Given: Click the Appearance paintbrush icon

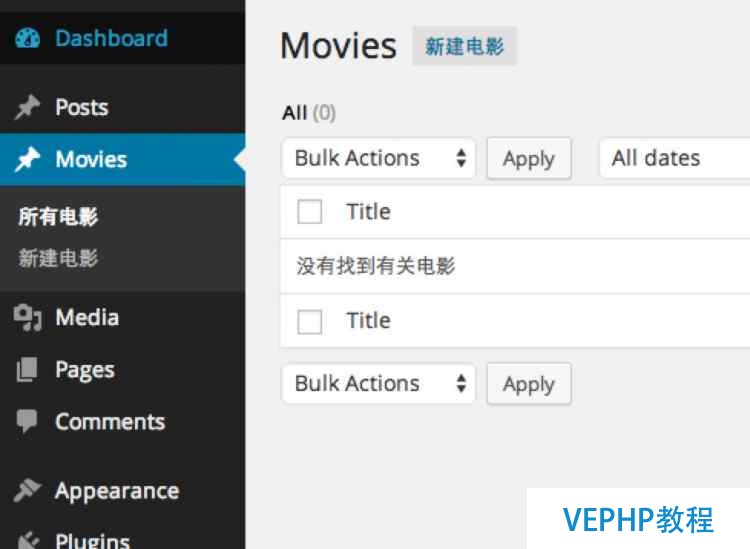Looking at the screenshot, I should tap(27, 491).
